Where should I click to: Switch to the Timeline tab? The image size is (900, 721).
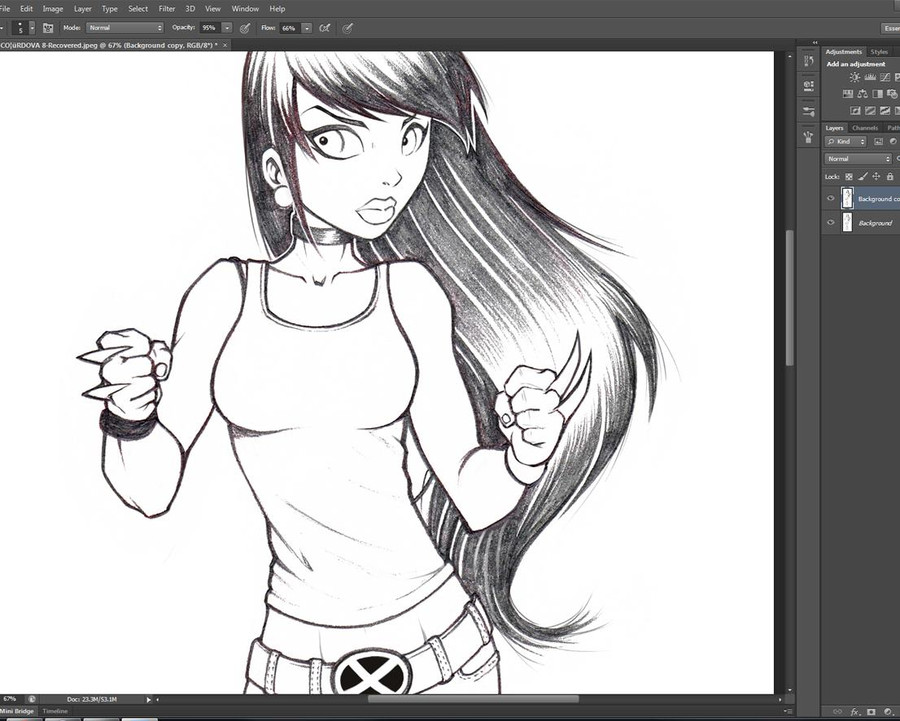55,711
